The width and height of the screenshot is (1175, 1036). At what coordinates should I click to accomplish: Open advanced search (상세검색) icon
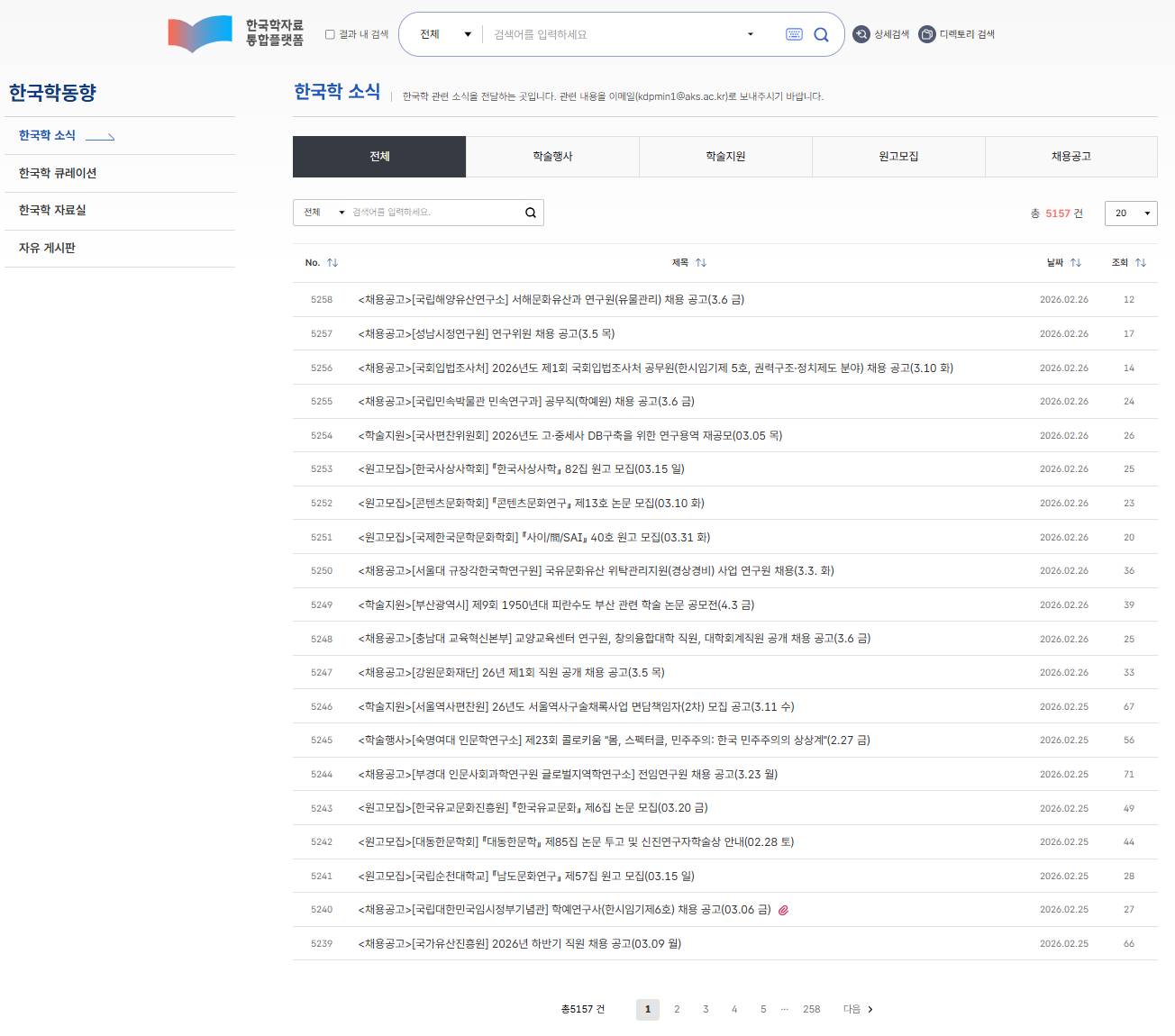click(x=861, y=34)
